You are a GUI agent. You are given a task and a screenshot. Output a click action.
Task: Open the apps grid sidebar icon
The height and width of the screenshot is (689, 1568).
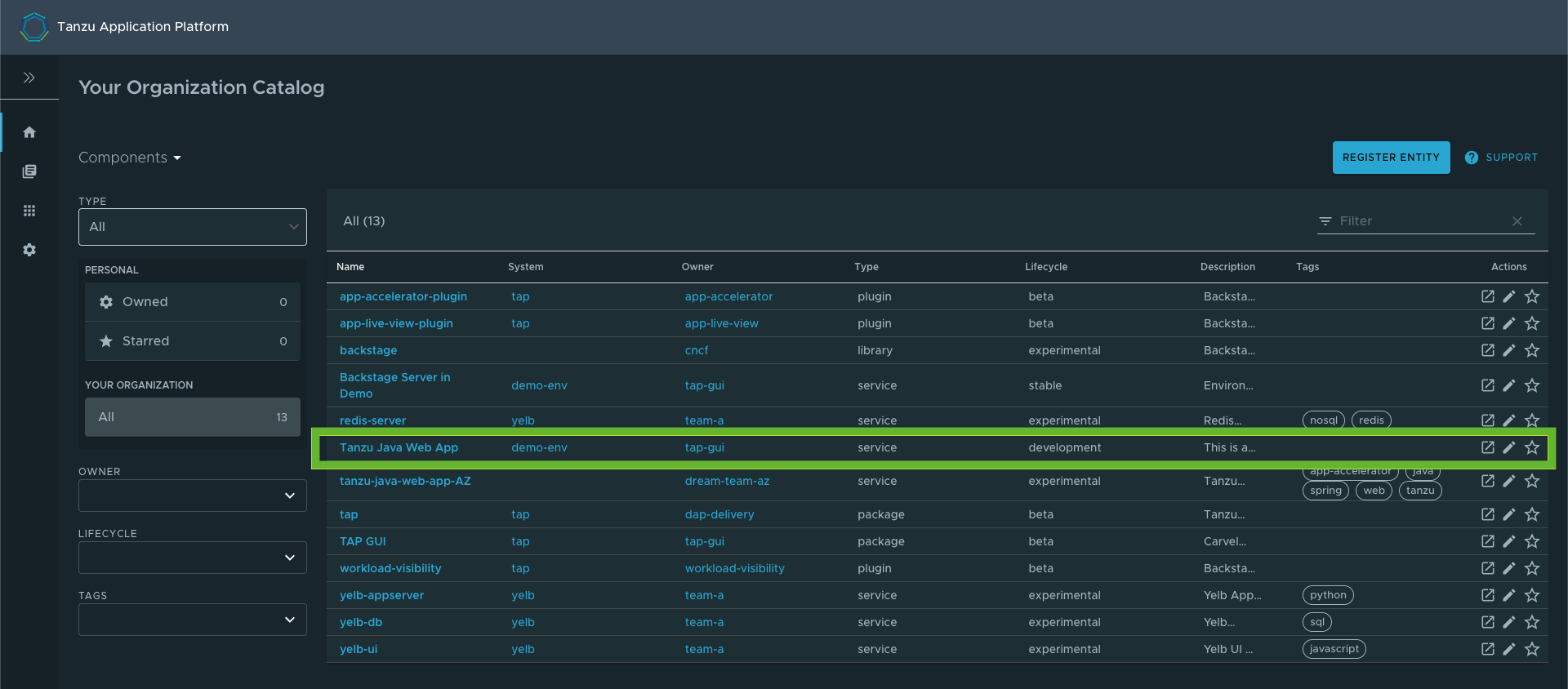pos(29,211)
